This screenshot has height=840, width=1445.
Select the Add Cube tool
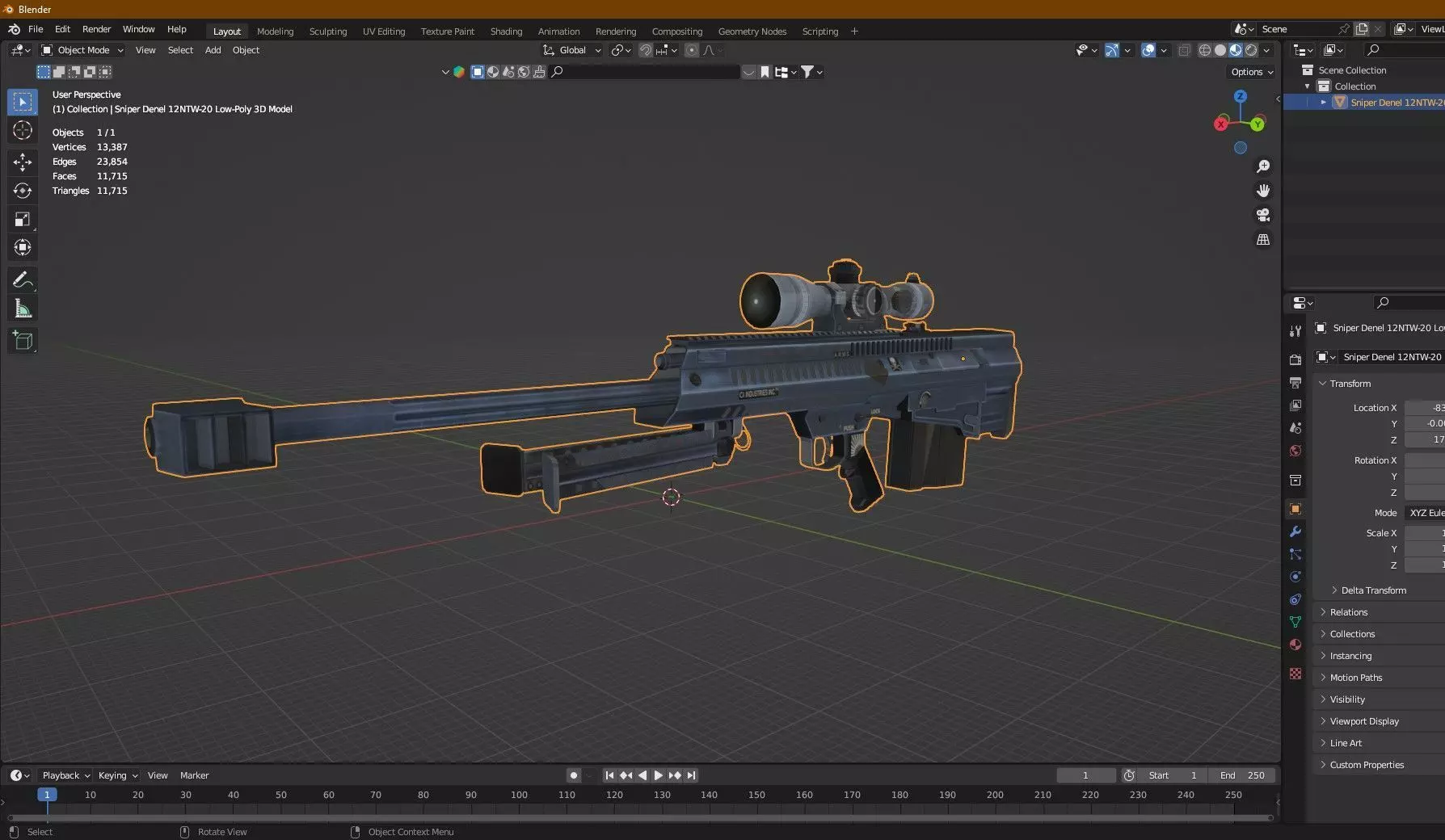pyautogui.click(x=23, y=340)
